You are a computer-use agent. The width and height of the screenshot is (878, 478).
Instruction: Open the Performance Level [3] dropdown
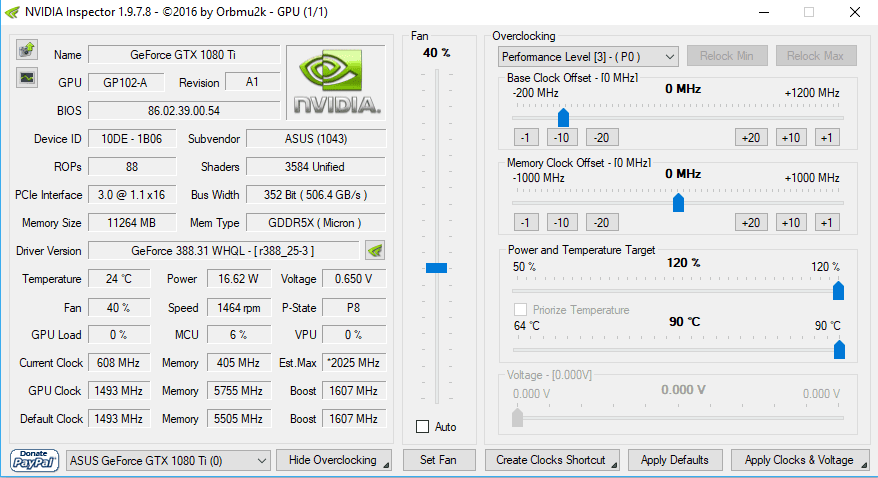pyautogui.click(x=588, y=57)
